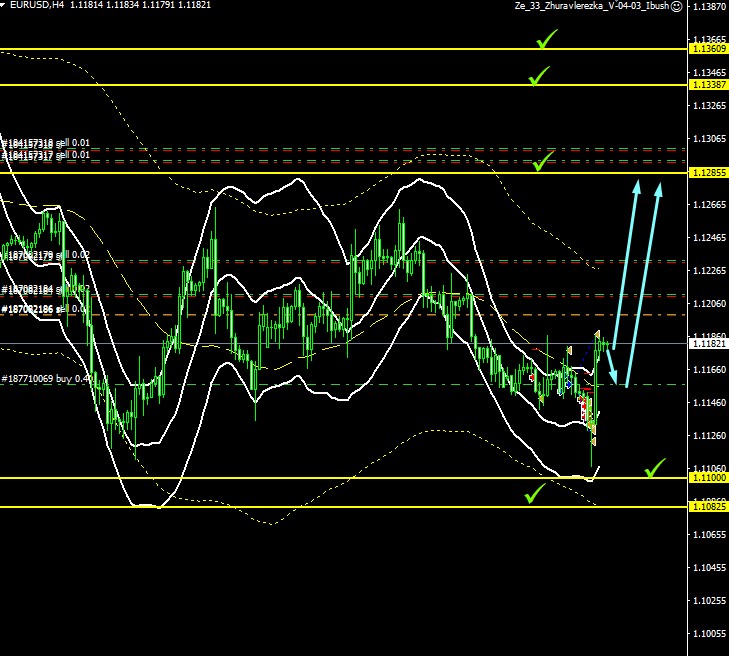
Task: Click the green check mark above the 1.13387 line
Action: 540,75
